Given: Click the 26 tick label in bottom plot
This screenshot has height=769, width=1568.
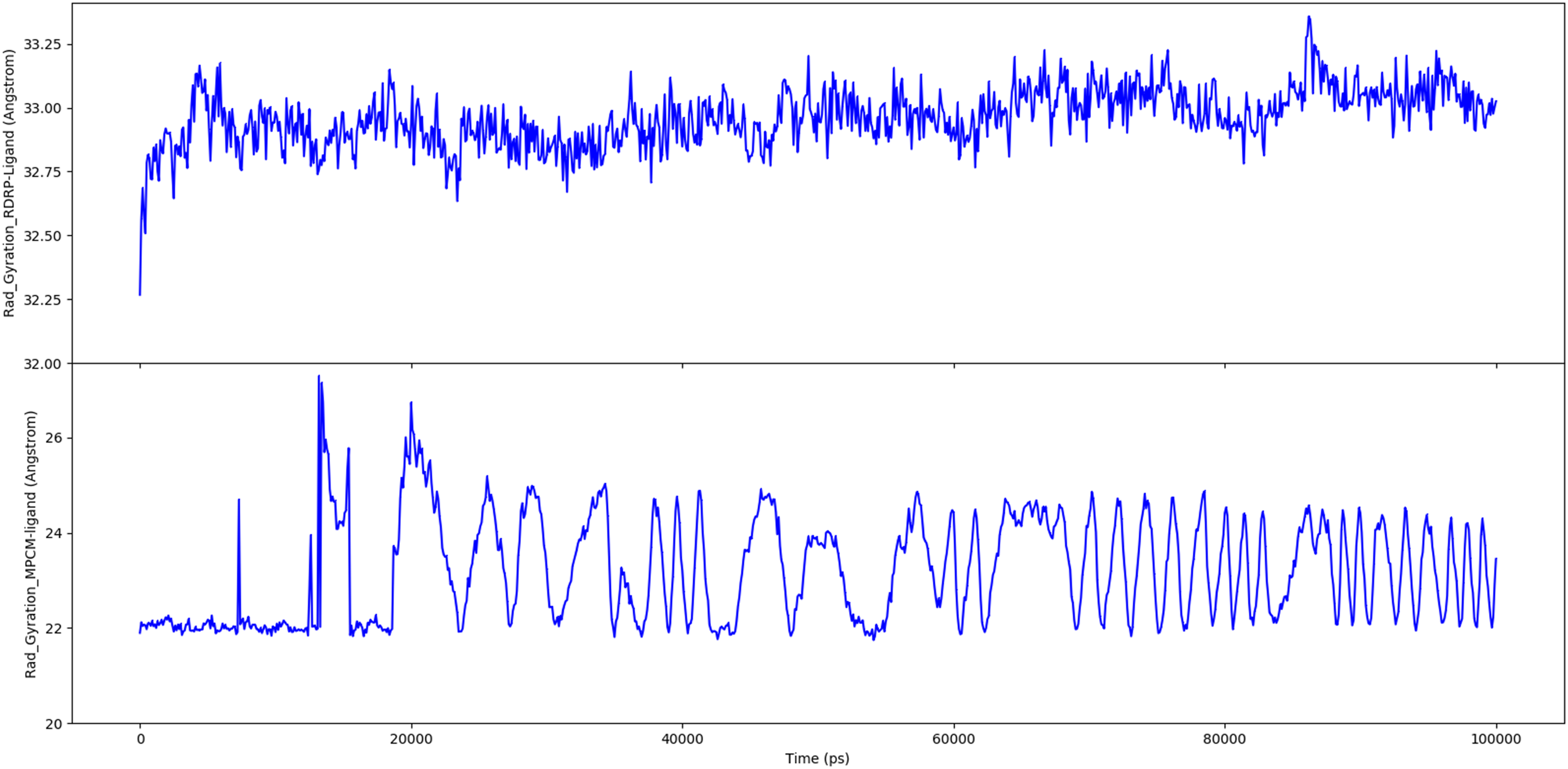Looking at the screenshot, I should [54, 438].
